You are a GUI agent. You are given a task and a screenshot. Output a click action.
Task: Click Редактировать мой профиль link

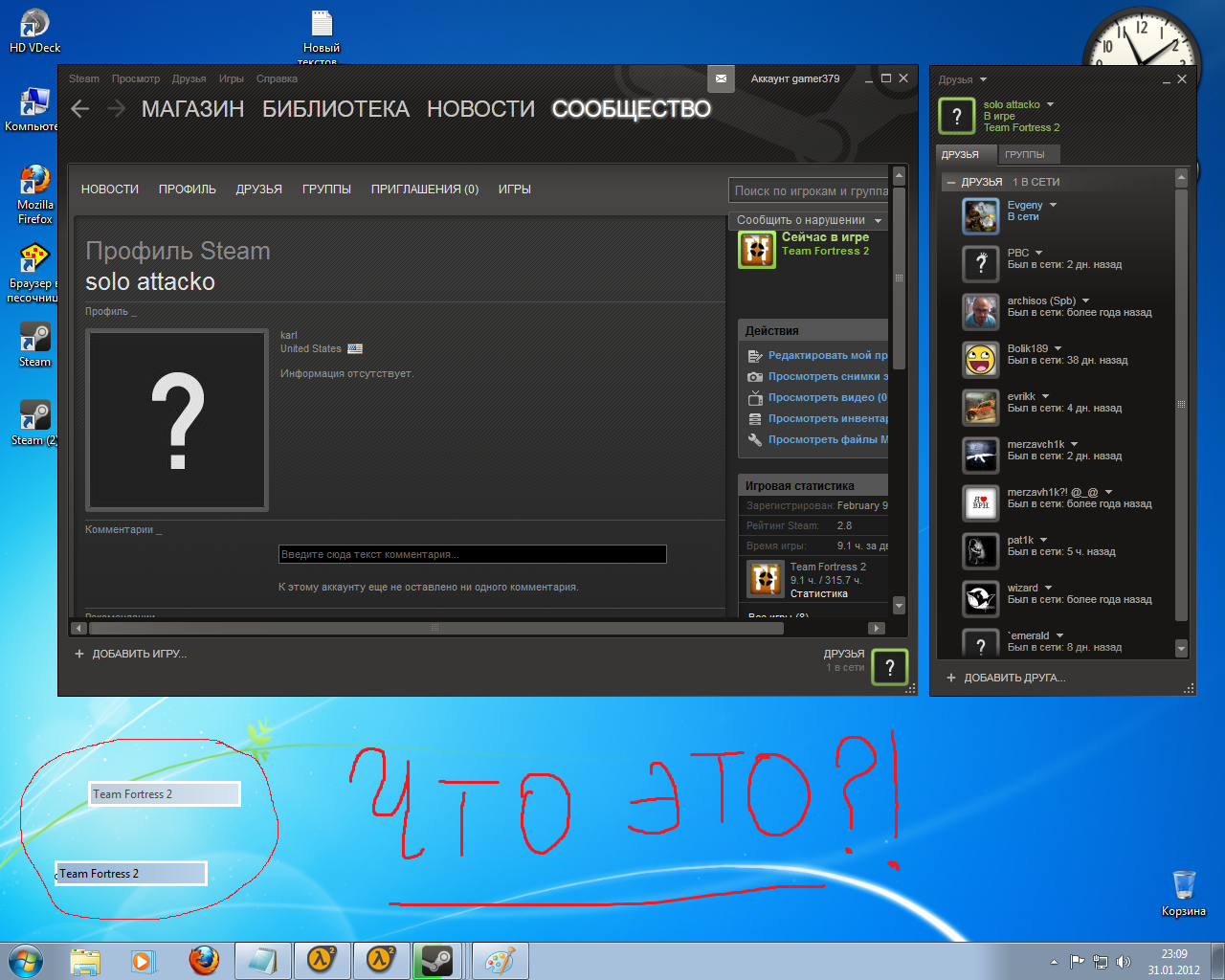click(x=828, y=355)
